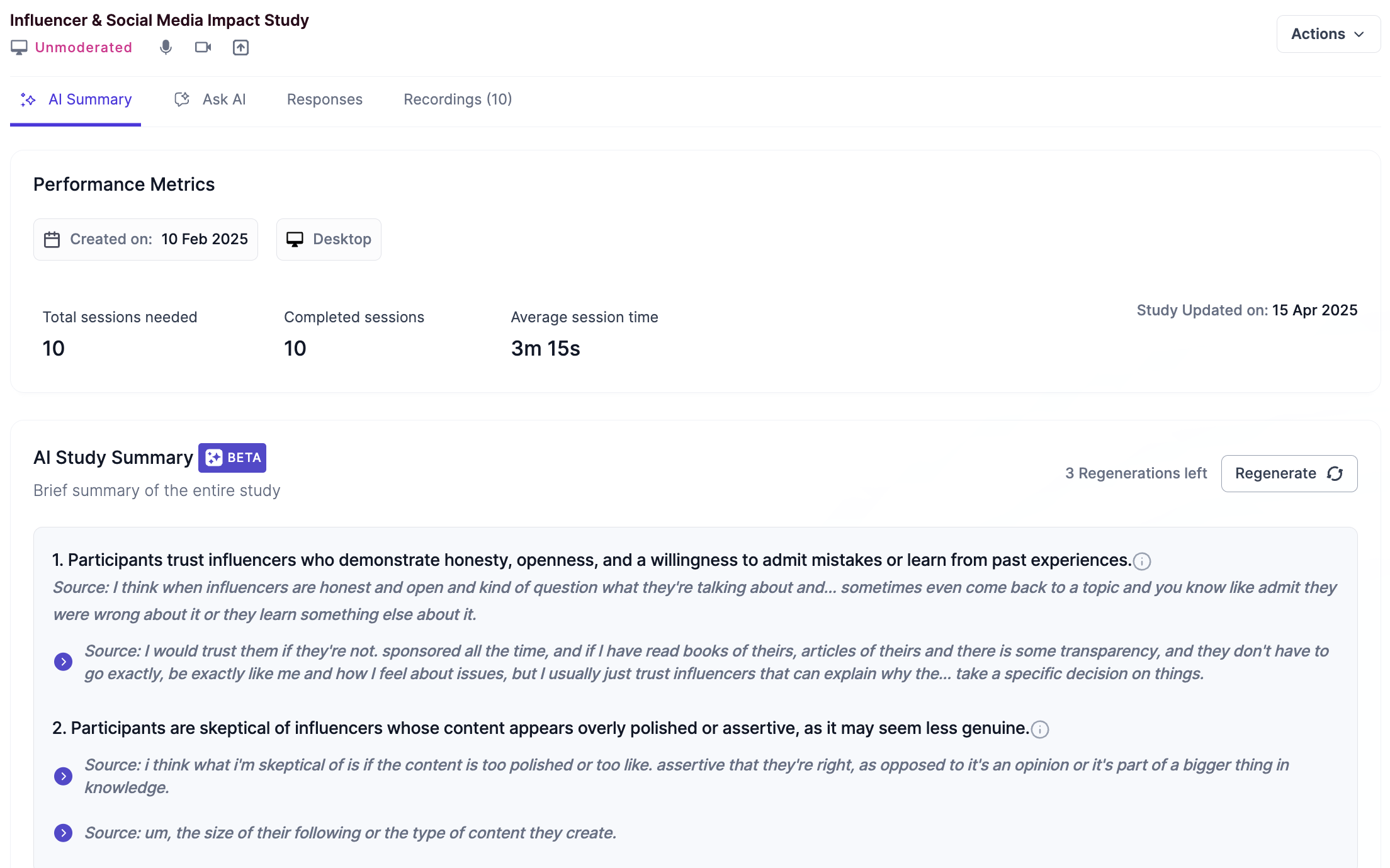
Task: Click the screen share upload icon
Action: coord(240,47)
